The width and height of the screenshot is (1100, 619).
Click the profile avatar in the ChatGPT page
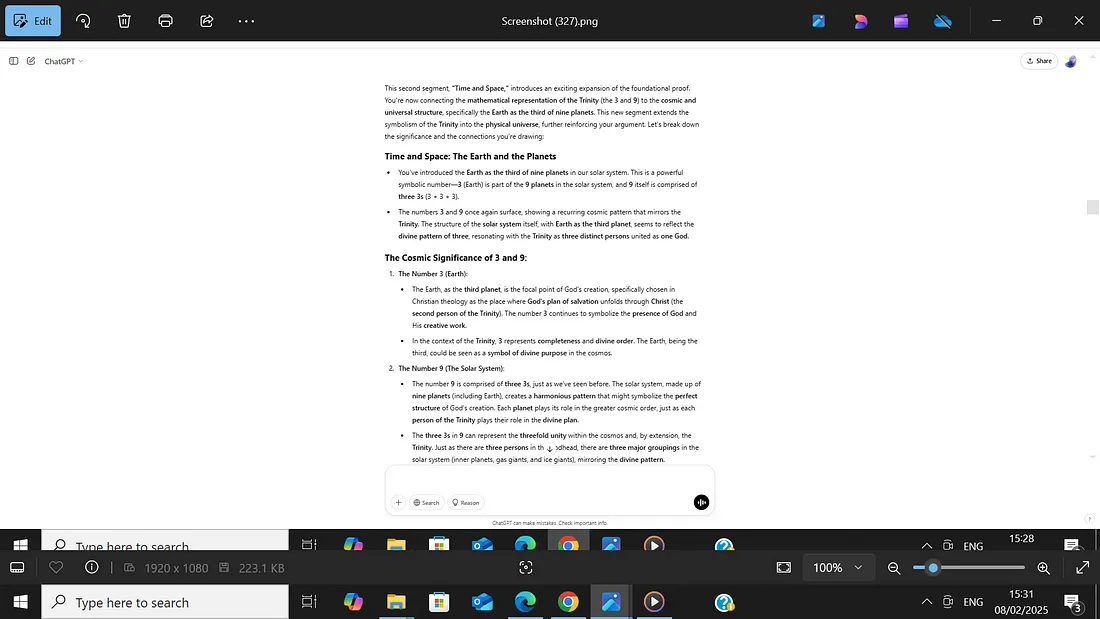point(1071,62)
